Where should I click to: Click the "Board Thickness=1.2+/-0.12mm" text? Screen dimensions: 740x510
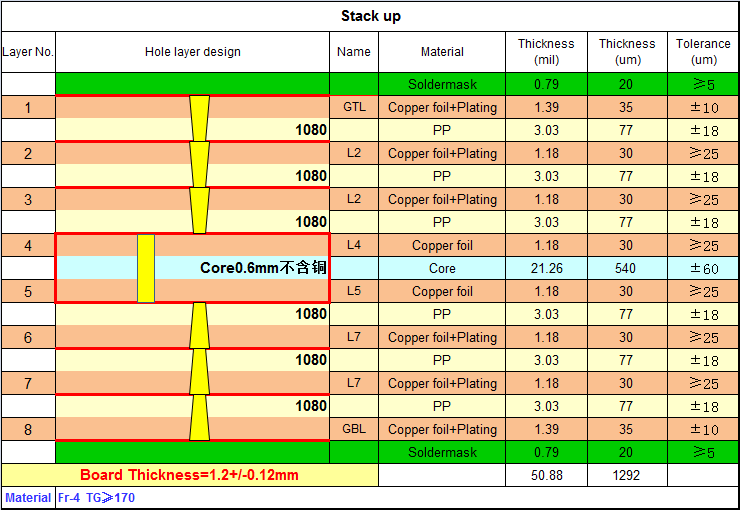click(x=189, y=475)
